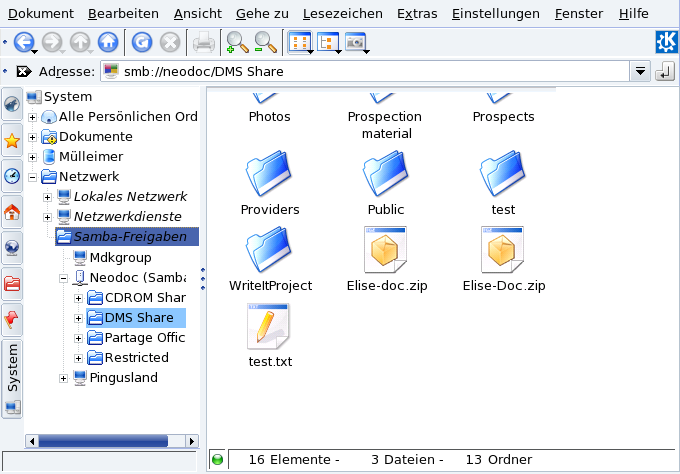Reload the current folder view
The width and height of the screenshot is (680, 474).
tap(142, 42)
